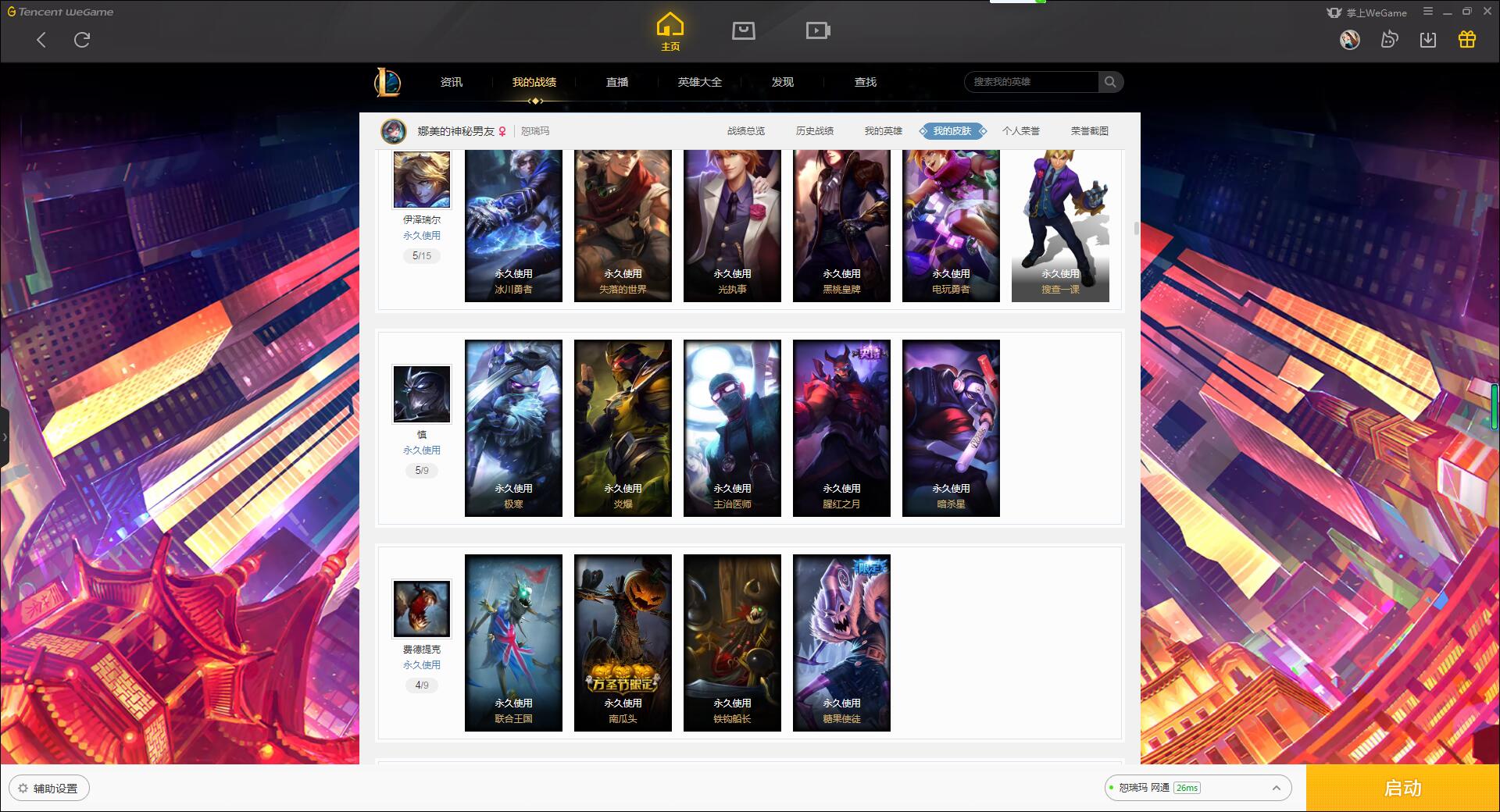The image size is (1500, 812).
Task: Open the 失落的世界 skin card
Action: 623,226
